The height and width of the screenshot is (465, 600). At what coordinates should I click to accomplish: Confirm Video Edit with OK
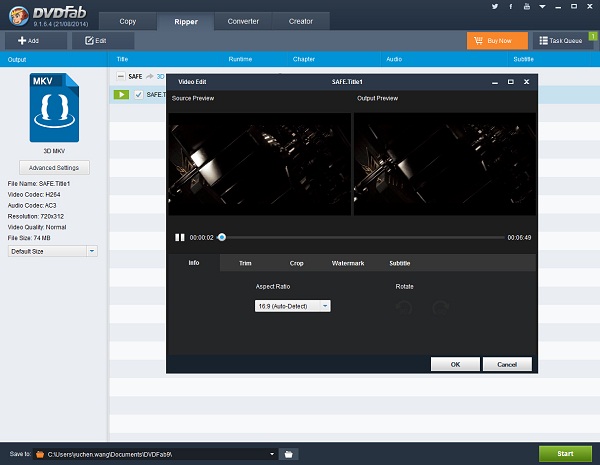click(455, 364)
